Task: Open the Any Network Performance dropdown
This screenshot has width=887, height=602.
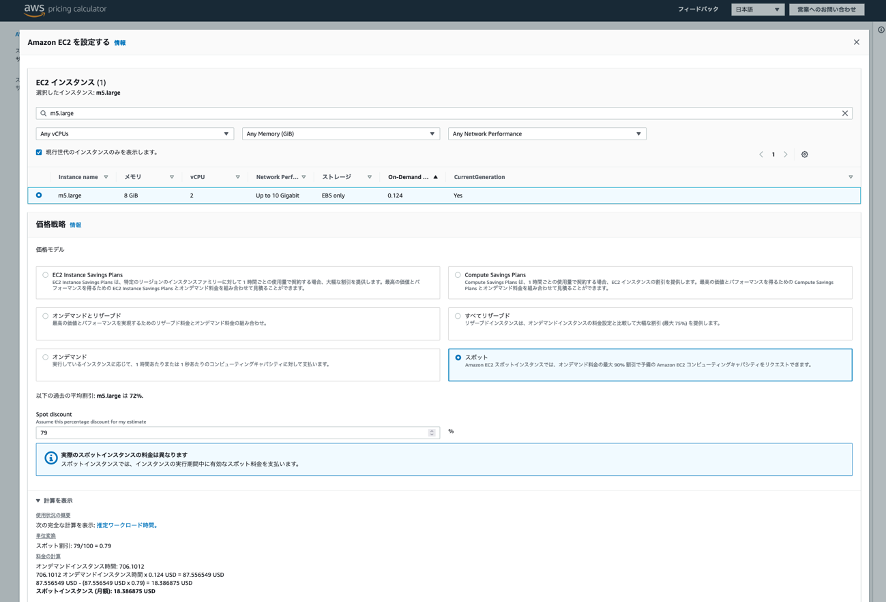Action: click(x=547, y=134)
